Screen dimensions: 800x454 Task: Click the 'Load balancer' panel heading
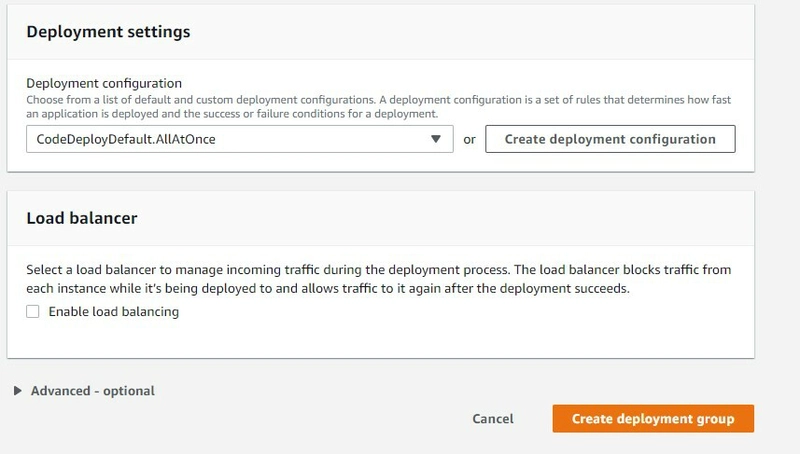tap(82, 218)
